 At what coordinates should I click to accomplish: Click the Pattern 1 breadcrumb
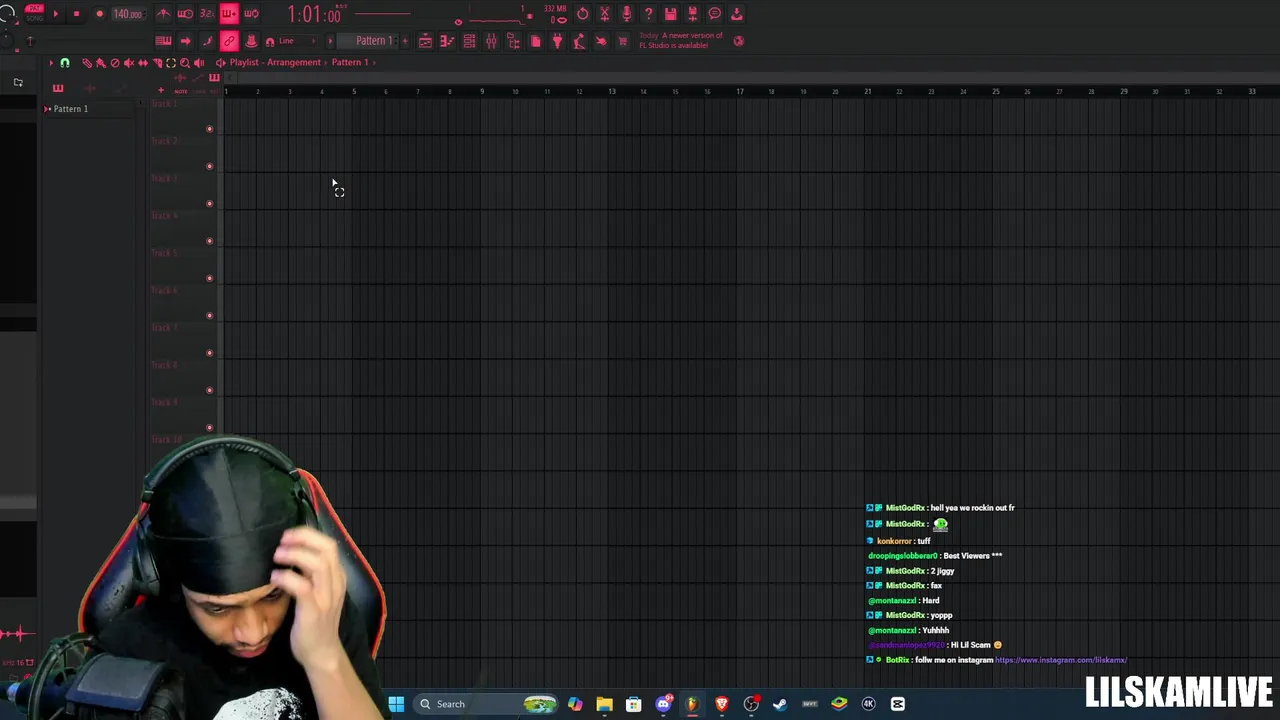350,62
